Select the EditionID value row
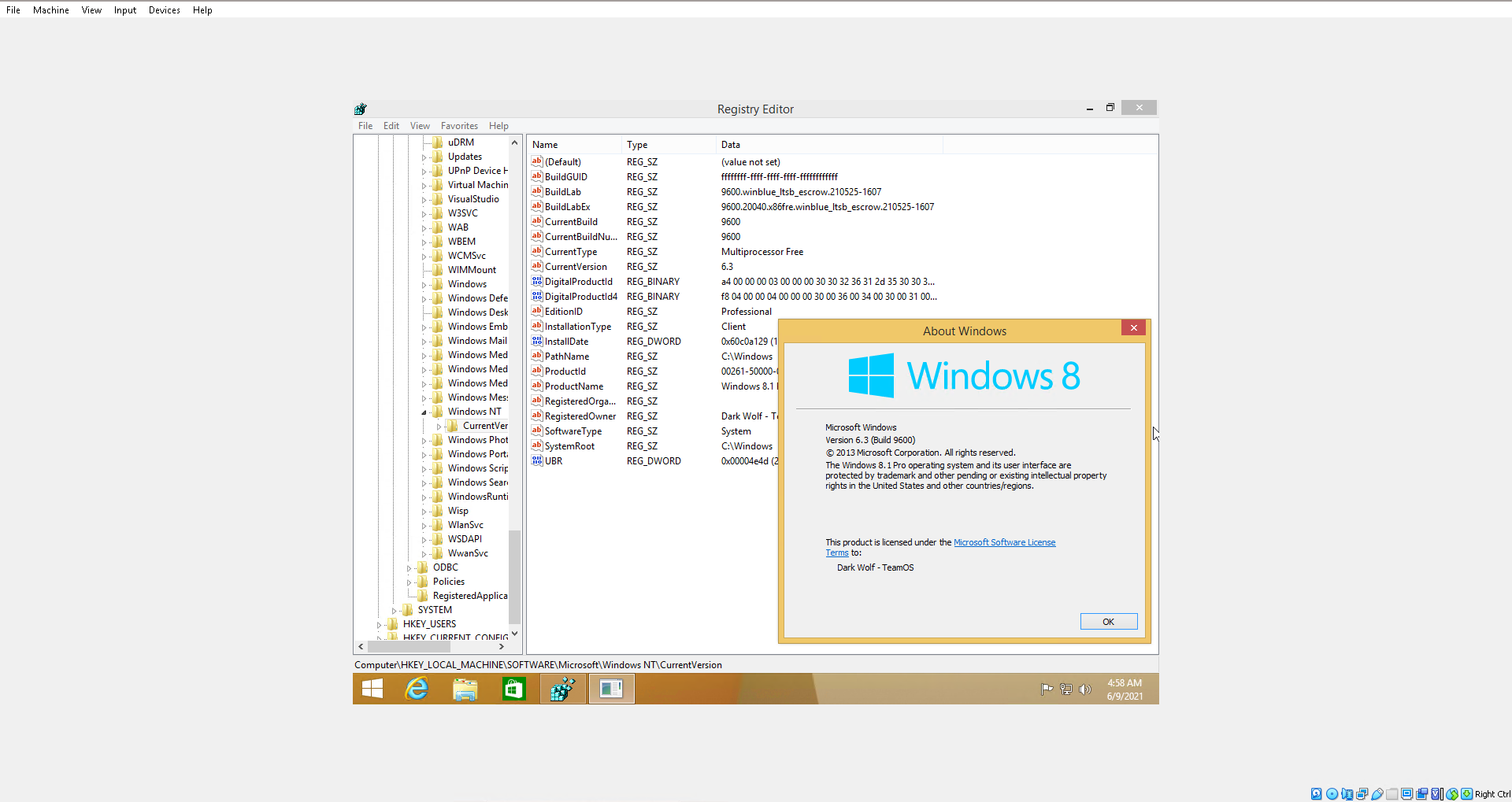This screenshot has width=1512, height=802. point(654,312)
